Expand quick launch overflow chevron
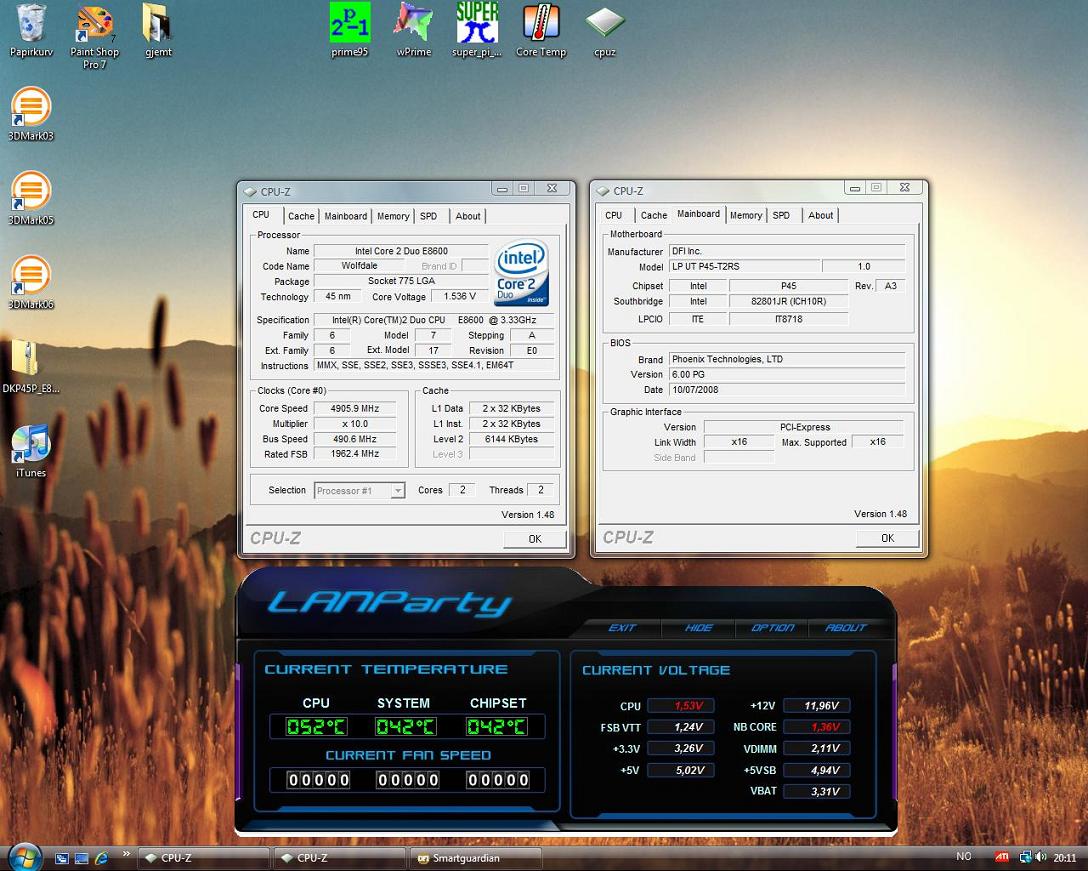The image size is (1088, 871). coord(126,854)
